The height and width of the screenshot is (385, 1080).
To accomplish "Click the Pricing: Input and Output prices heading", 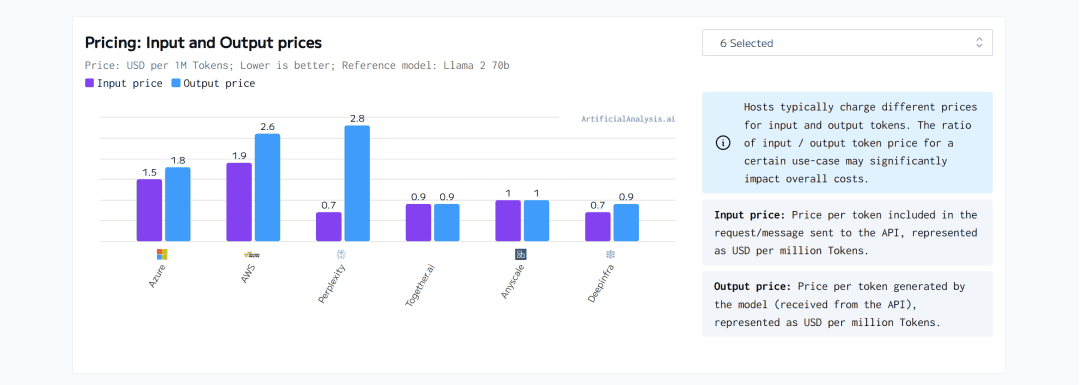I will pyautogui.click(x=203, y=43).
